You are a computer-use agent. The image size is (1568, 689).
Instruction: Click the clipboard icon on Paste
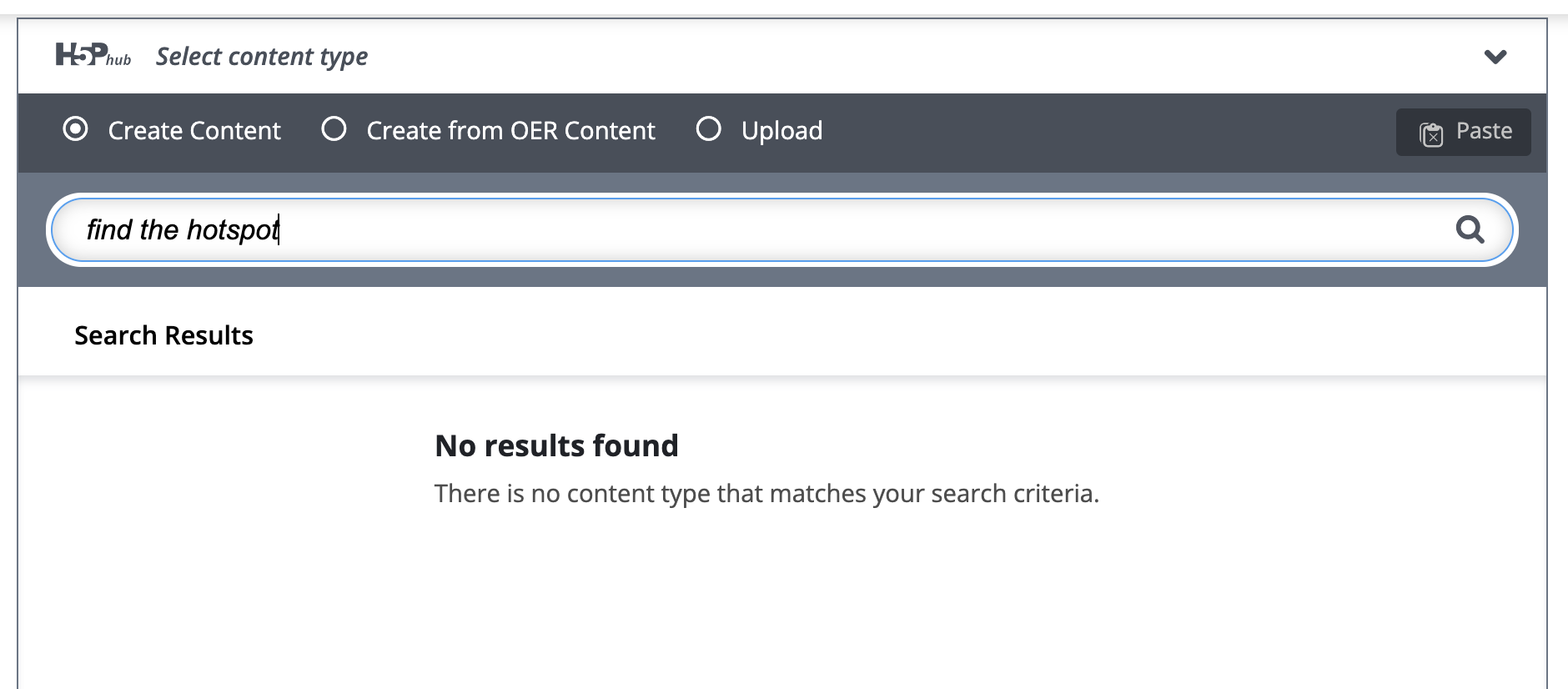click(x=1431, y=133)
